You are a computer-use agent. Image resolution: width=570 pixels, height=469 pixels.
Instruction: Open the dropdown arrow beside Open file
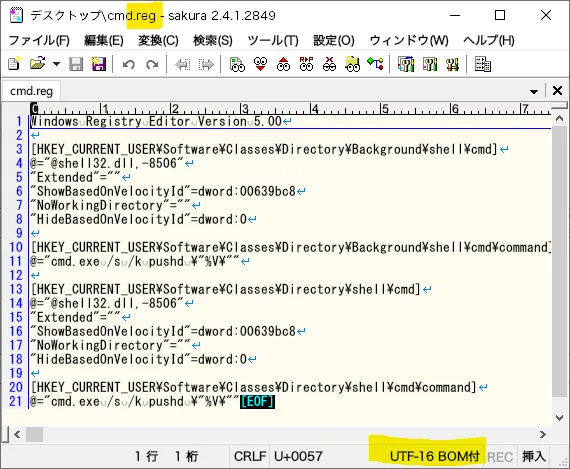[x=56, y=64]
